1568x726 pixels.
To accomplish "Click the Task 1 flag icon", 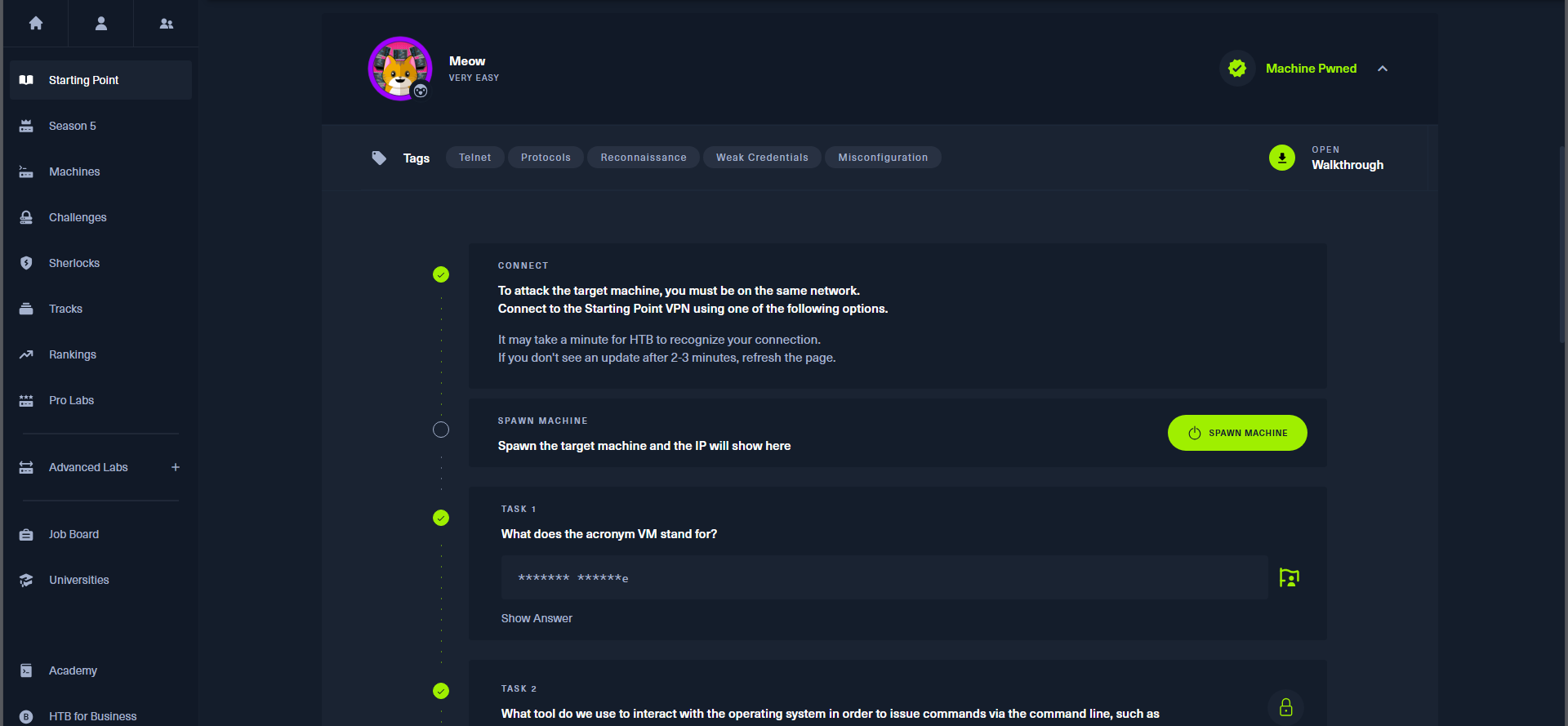I will click(1289, 578).
